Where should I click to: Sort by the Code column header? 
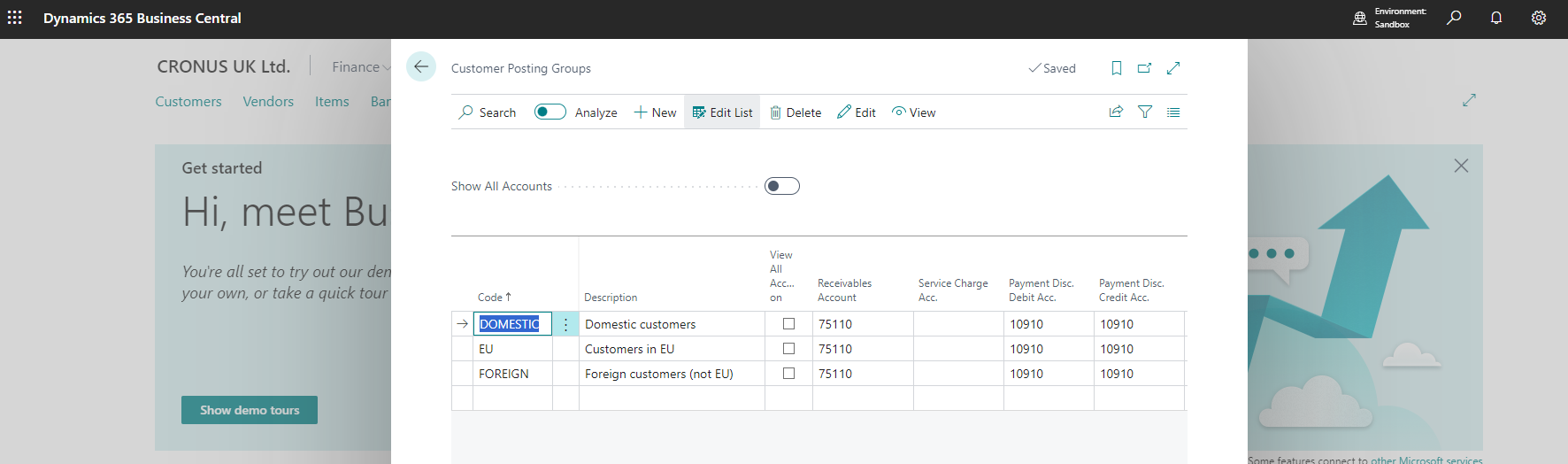(x=495, y=298)
